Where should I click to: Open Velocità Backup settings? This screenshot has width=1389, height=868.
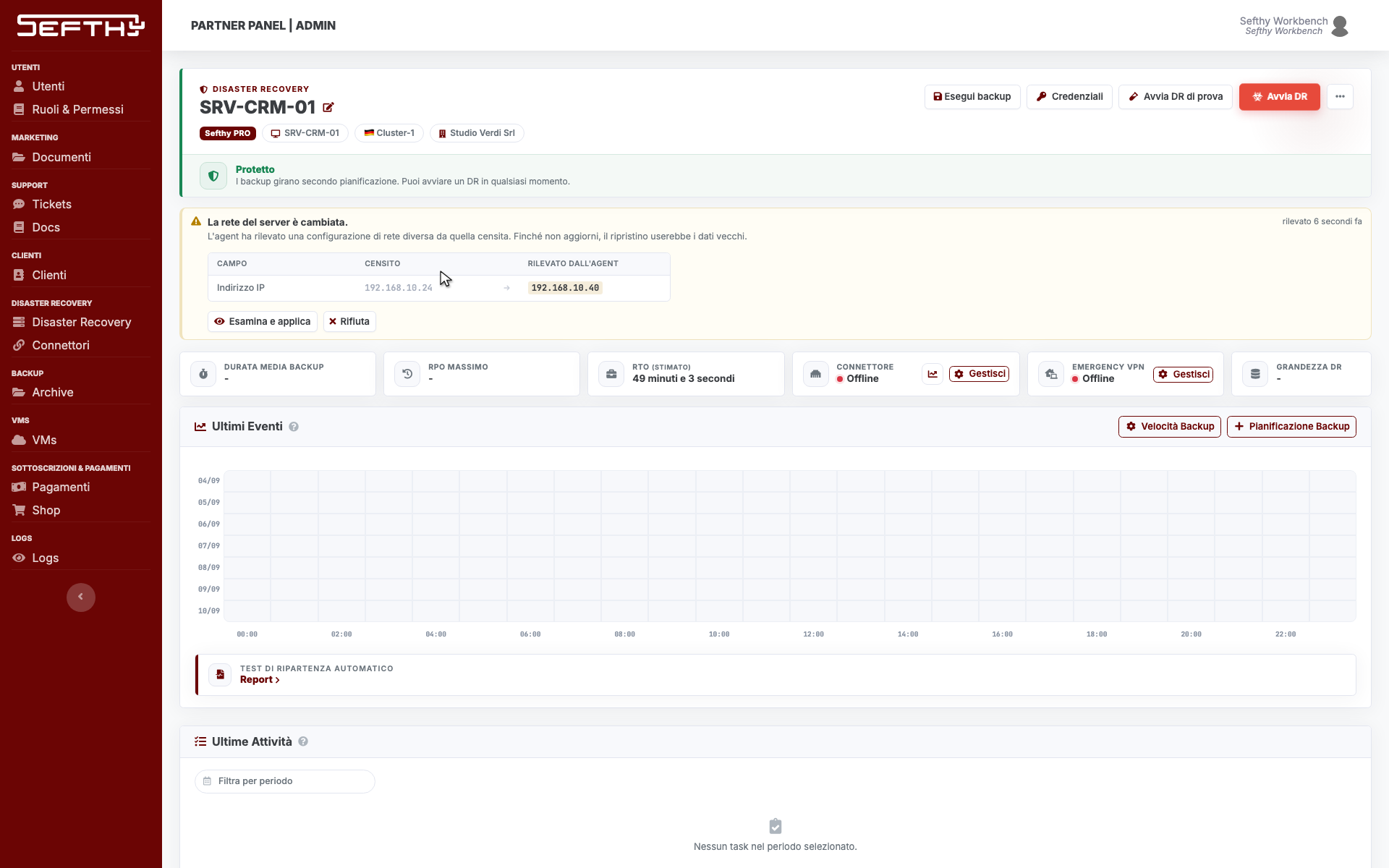click(x=1170, y=427)
